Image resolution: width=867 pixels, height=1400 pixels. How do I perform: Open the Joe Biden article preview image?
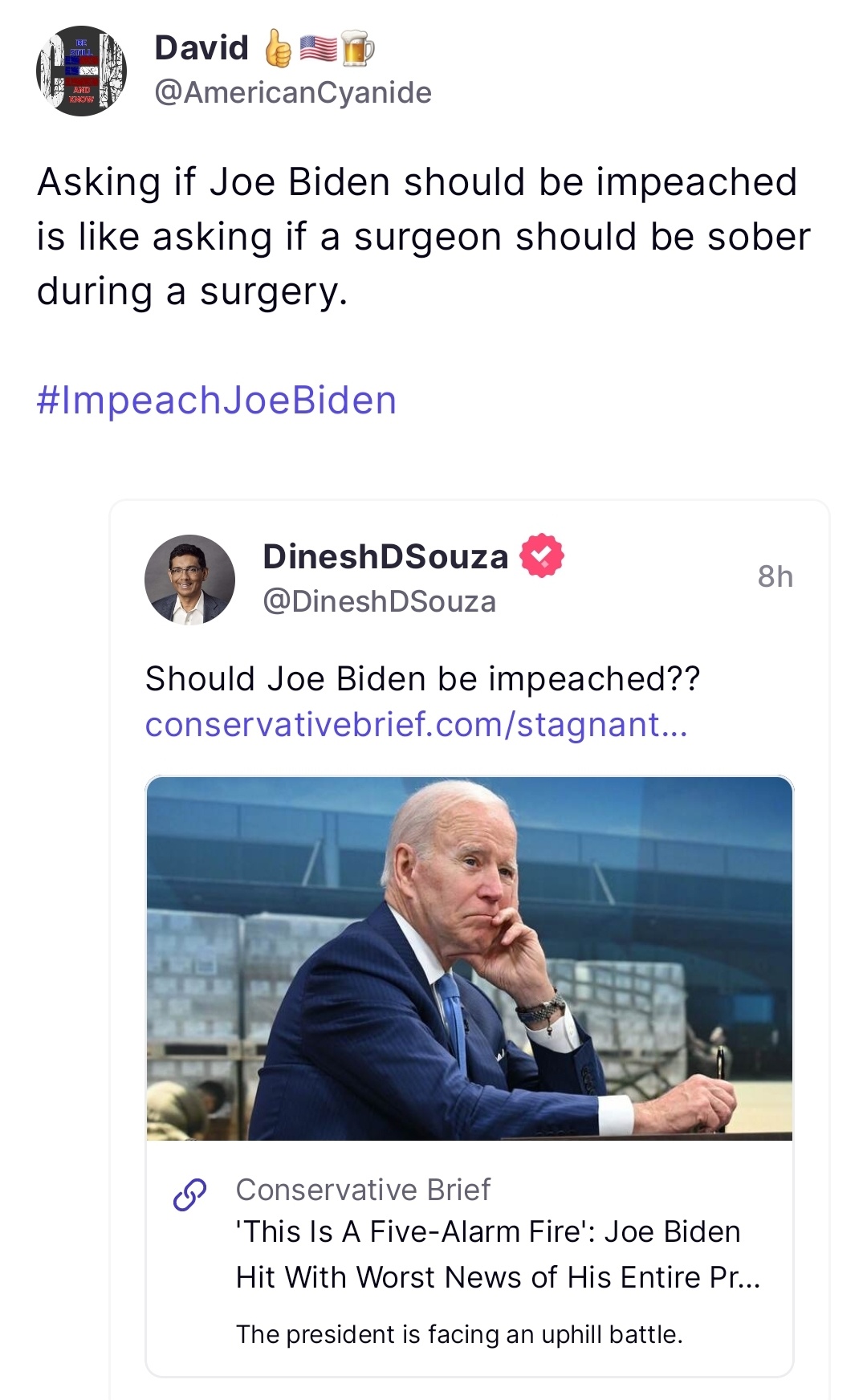tap(469, 958)
